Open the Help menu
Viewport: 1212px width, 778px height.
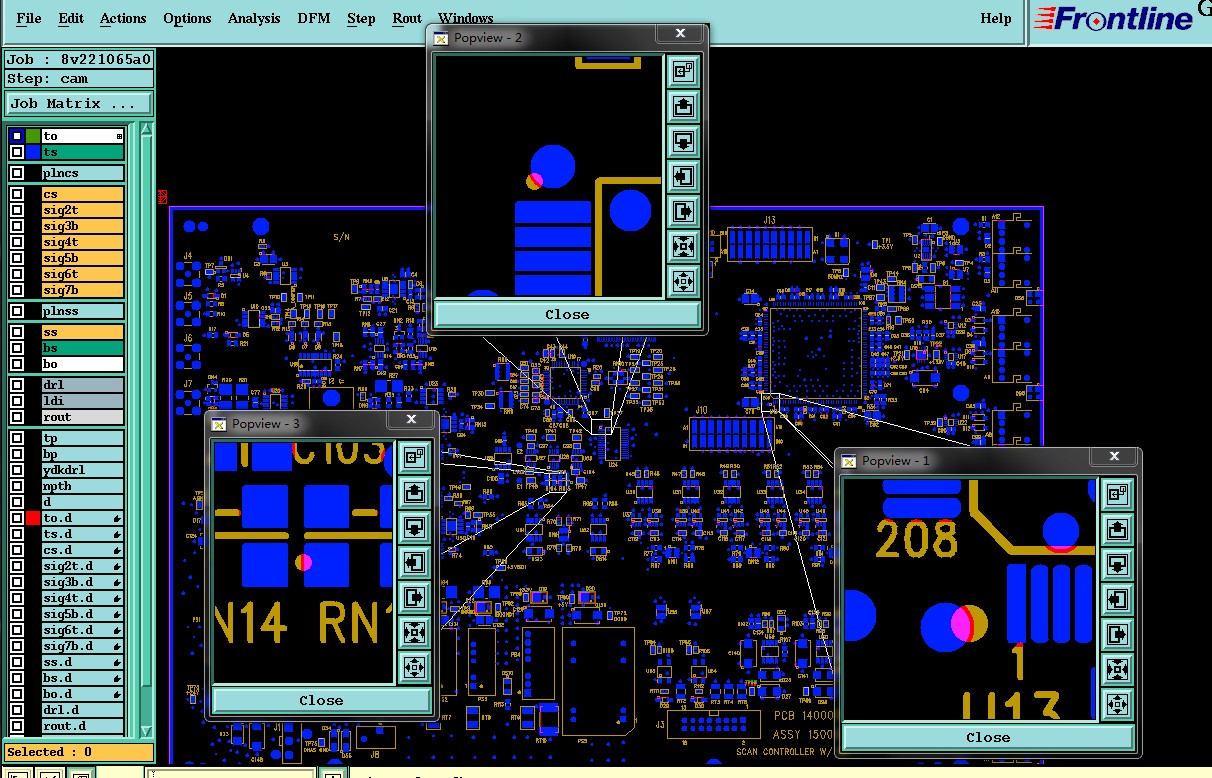(995, 18)
